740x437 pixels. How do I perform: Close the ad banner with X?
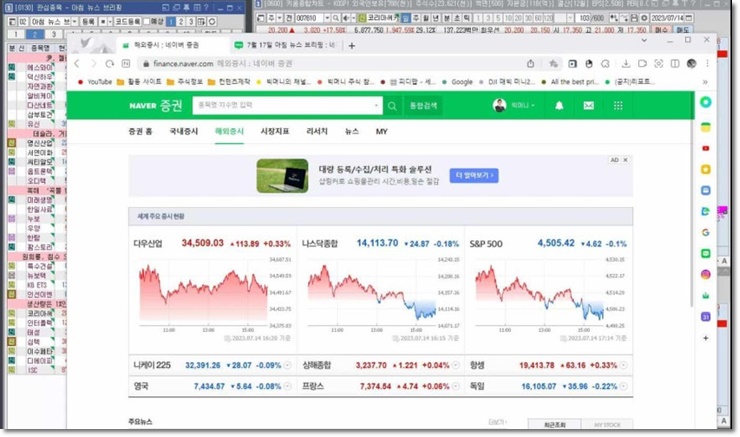point(625,160)
